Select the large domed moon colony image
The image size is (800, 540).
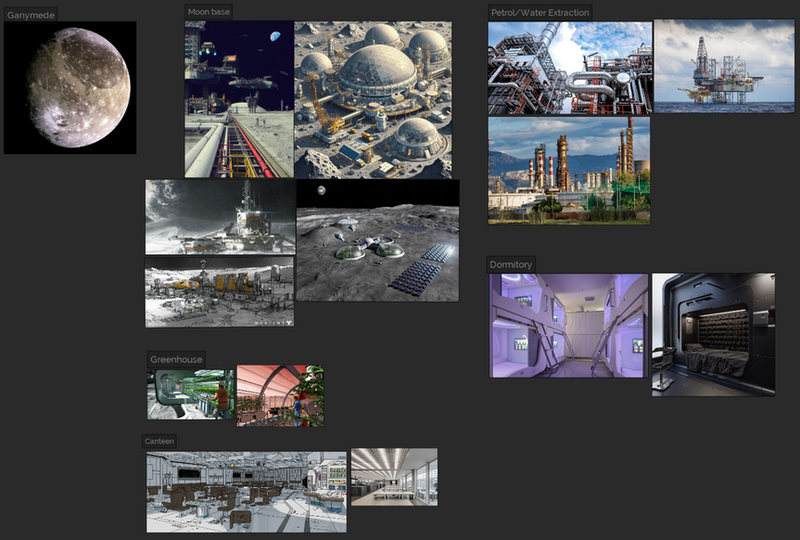click(377, 99)
